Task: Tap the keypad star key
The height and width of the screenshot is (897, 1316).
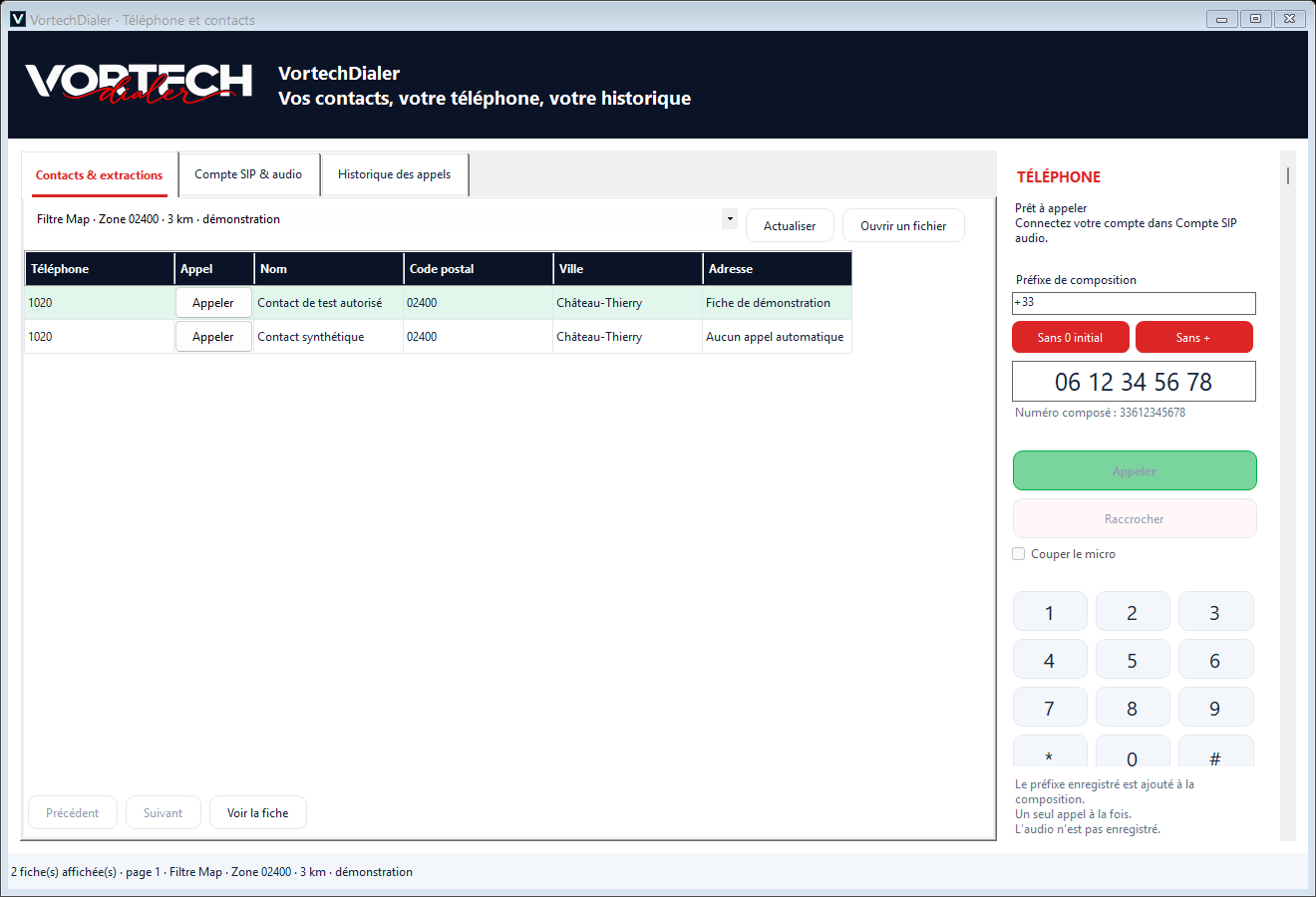Action: pos(1050,752)
